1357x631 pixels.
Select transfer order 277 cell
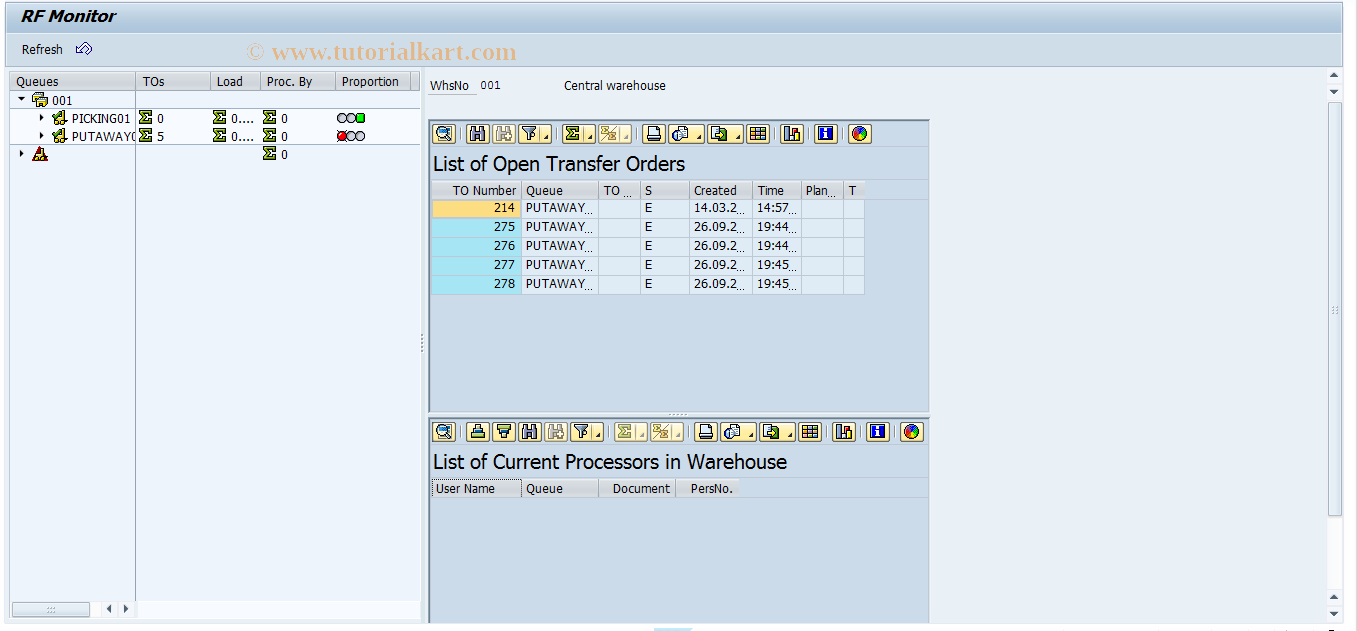476,265
